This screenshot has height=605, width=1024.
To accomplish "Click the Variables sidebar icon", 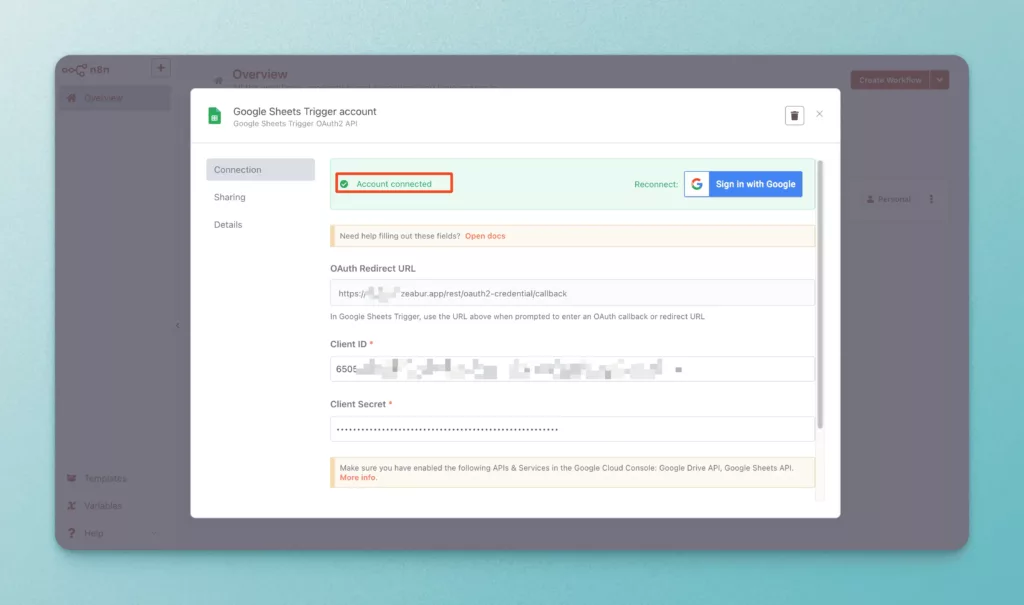I will (x=72, y=506).
